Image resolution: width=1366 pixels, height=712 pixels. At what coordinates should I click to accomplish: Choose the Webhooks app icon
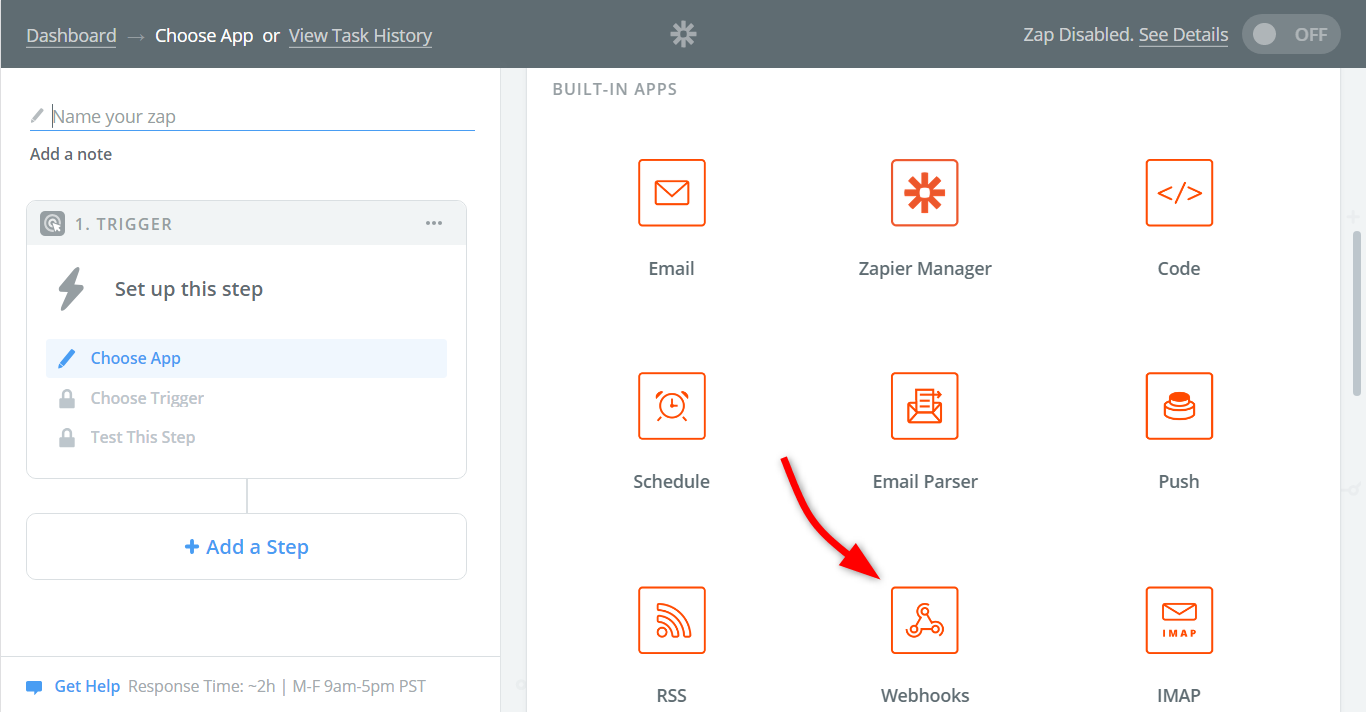tap(925, 620)
